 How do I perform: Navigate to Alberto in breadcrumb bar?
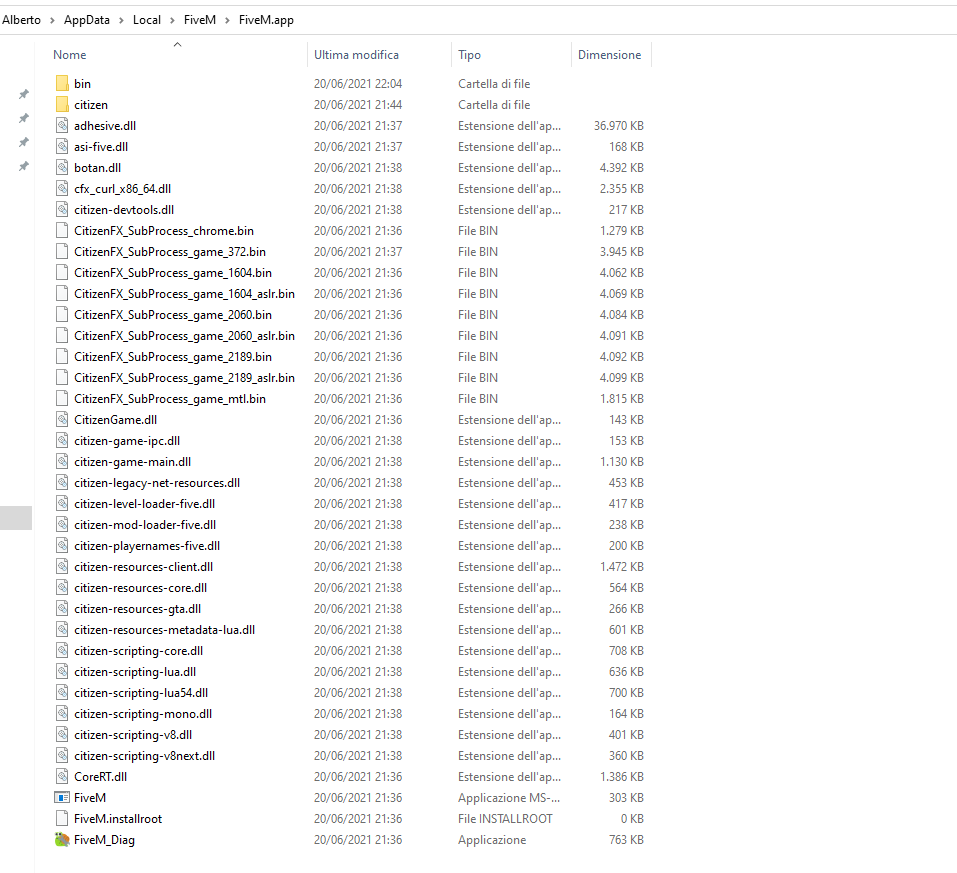21,19
